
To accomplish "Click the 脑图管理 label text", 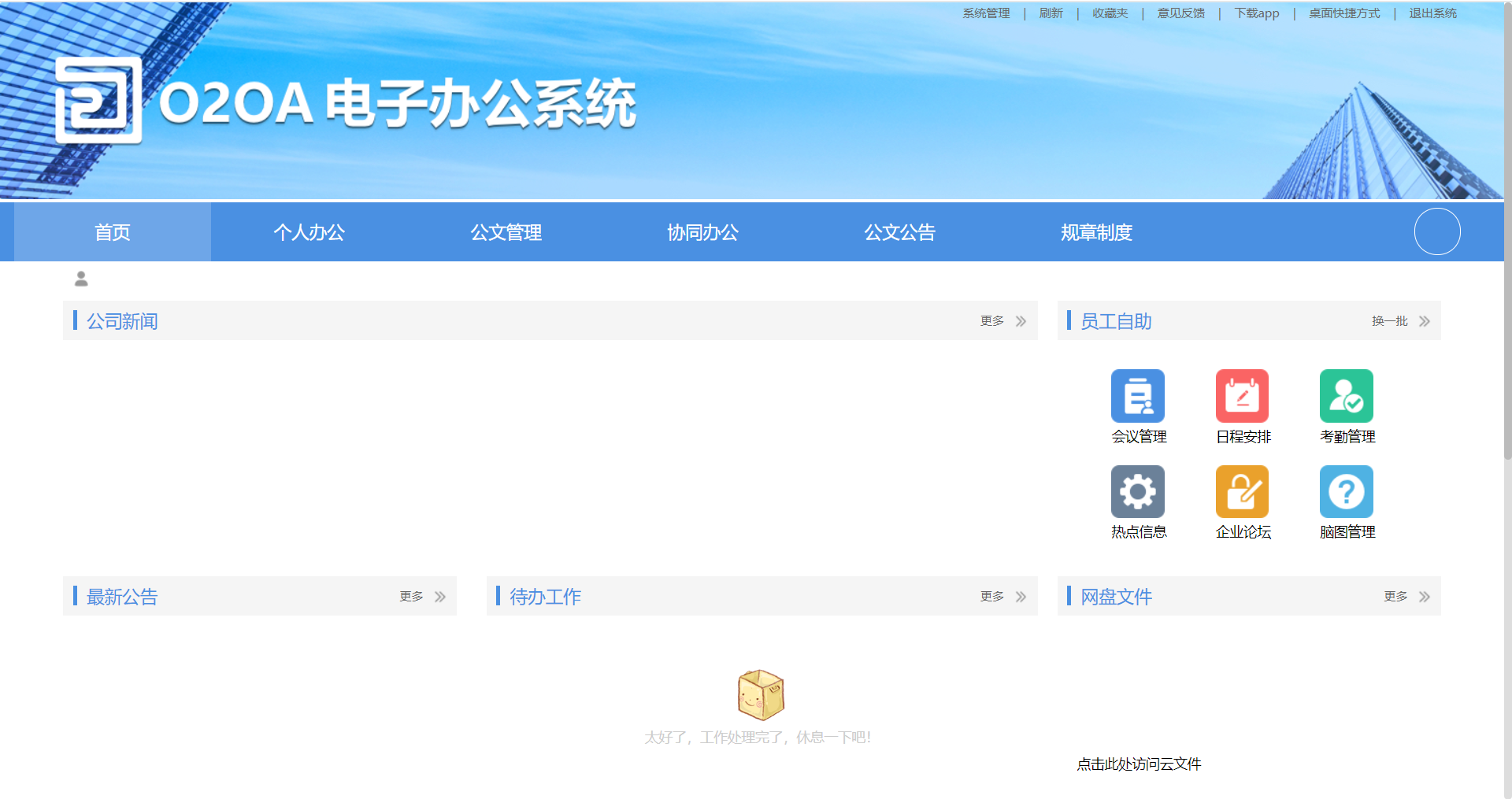I will (x=1347, y=532).
